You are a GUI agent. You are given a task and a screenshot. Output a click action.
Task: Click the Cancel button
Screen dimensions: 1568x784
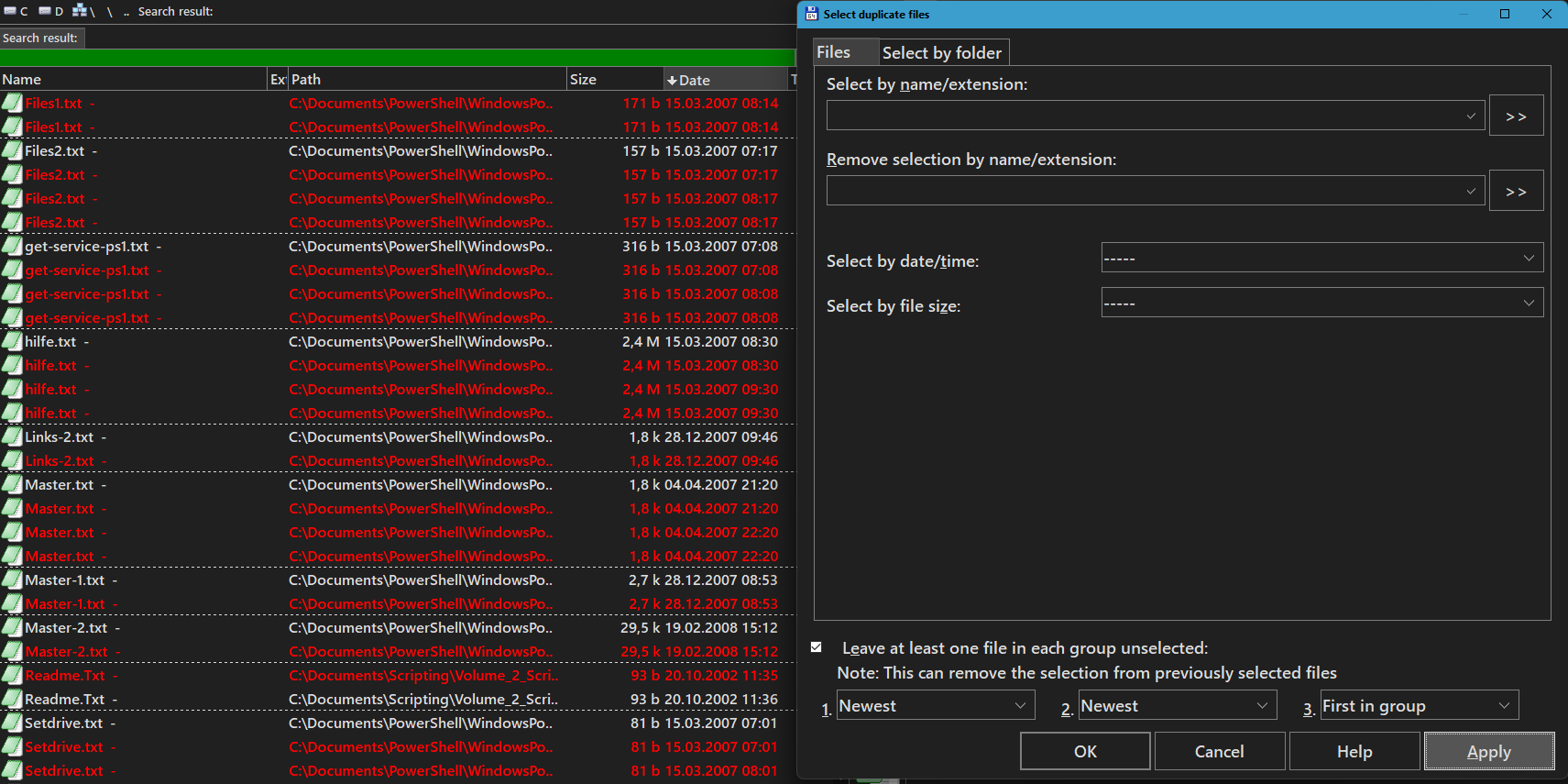(x=1219, y=751)
